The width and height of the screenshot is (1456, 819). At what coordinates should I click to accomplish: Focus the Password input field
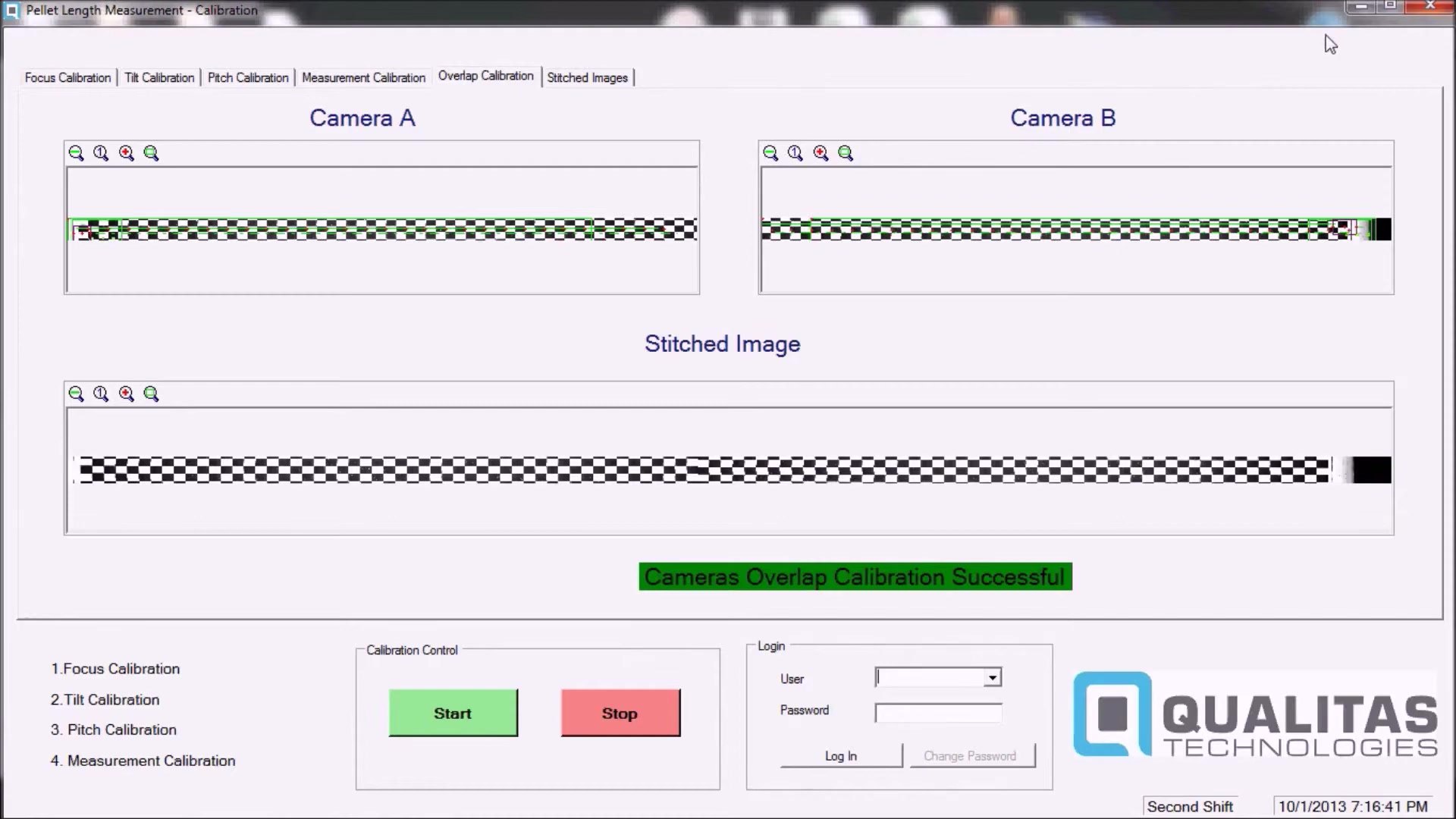point(938,713)
